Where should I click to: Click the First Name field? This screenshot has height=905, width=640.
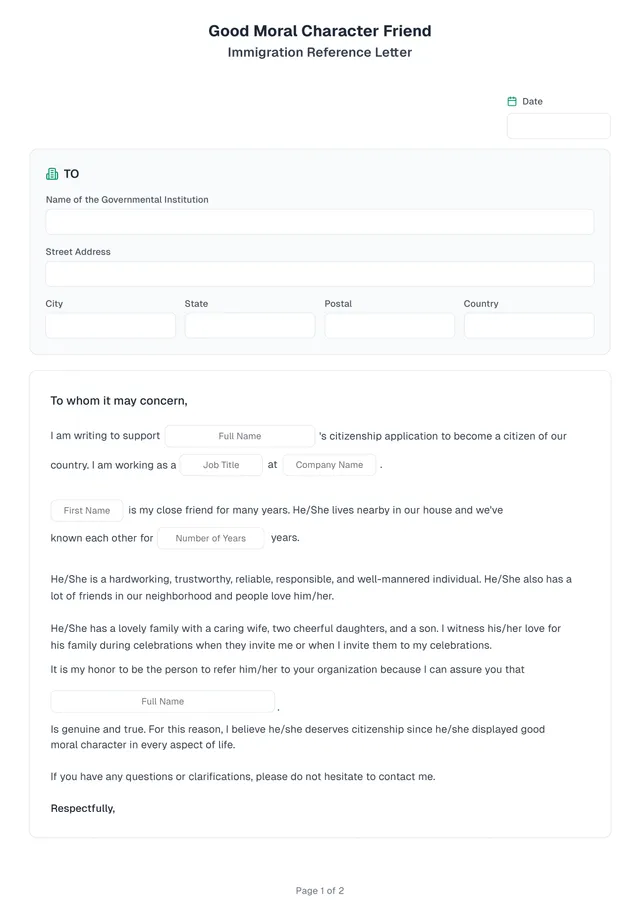pos(87,510)
